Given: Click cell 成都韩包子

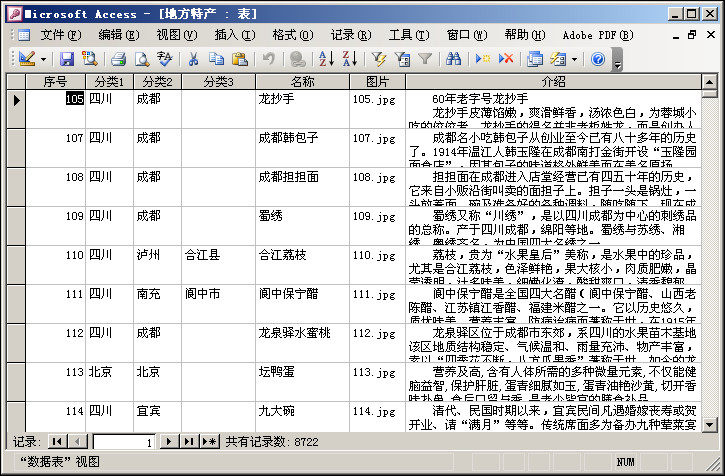Looking at the screenshot, I should click(x=302, y=148).
